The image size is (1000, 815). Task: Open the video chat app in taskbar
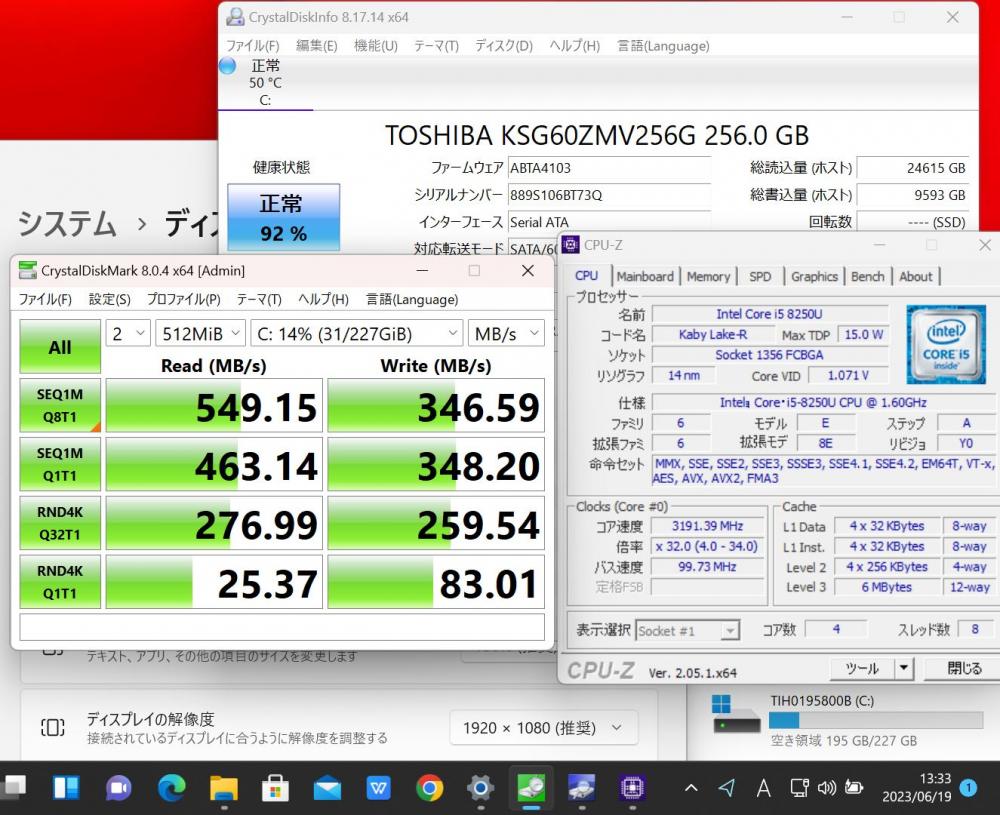[119, 788]
